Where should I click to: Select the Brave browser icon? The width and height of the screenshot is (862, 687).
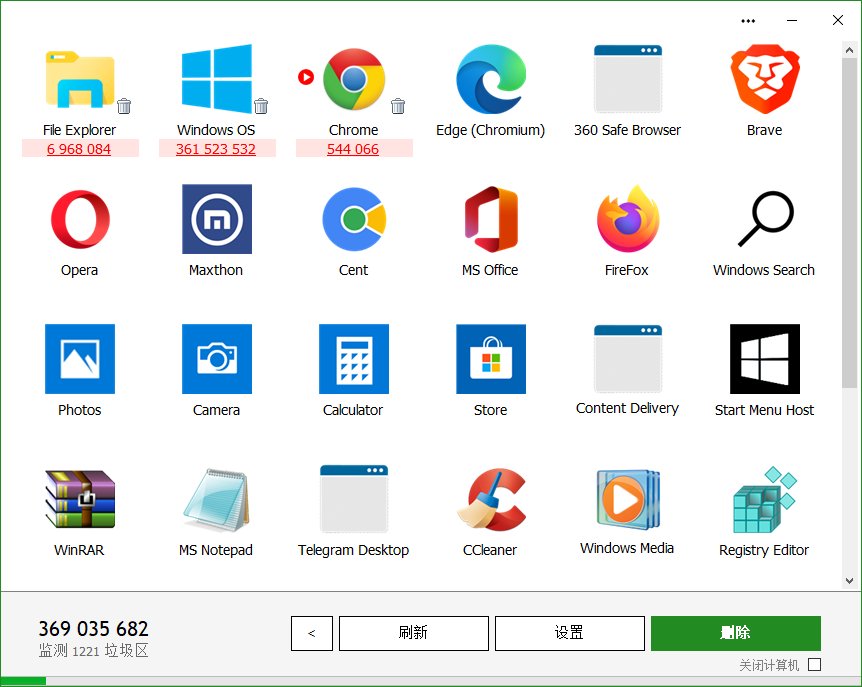pyautogui.click(x=765, y=79)
